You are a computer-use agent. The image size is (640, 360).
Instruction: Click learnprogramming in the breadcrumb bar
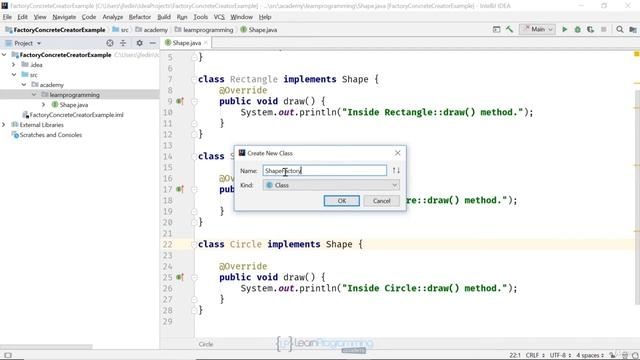[x=204, y=30]
